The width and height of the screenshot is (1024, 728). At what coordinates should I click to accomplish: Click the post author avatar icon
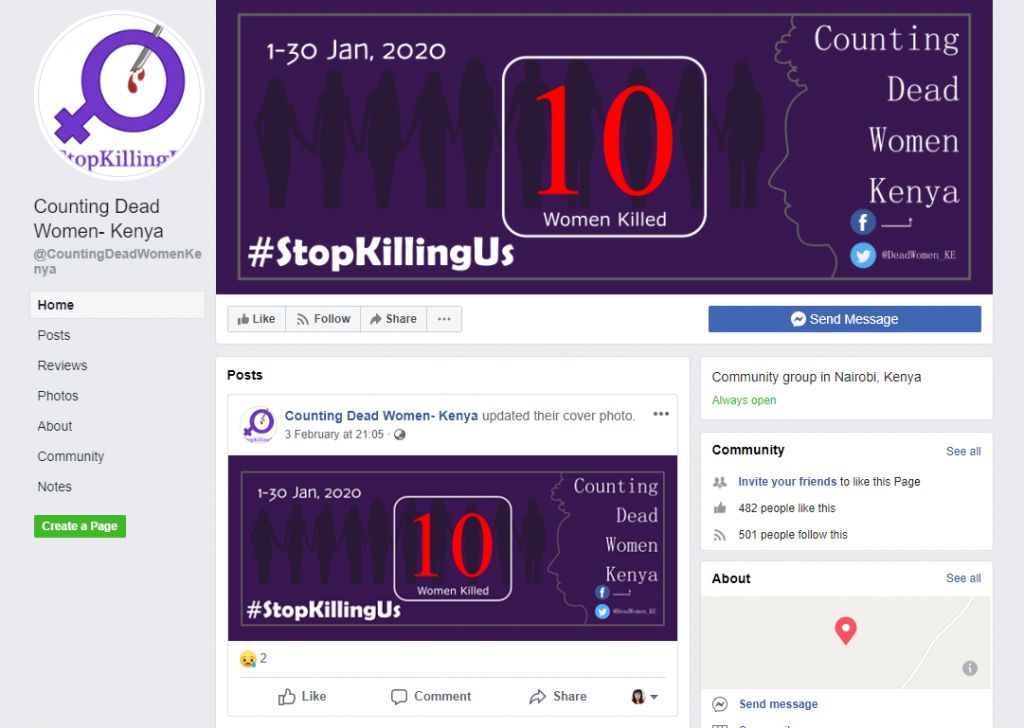(x=258, y=424)
